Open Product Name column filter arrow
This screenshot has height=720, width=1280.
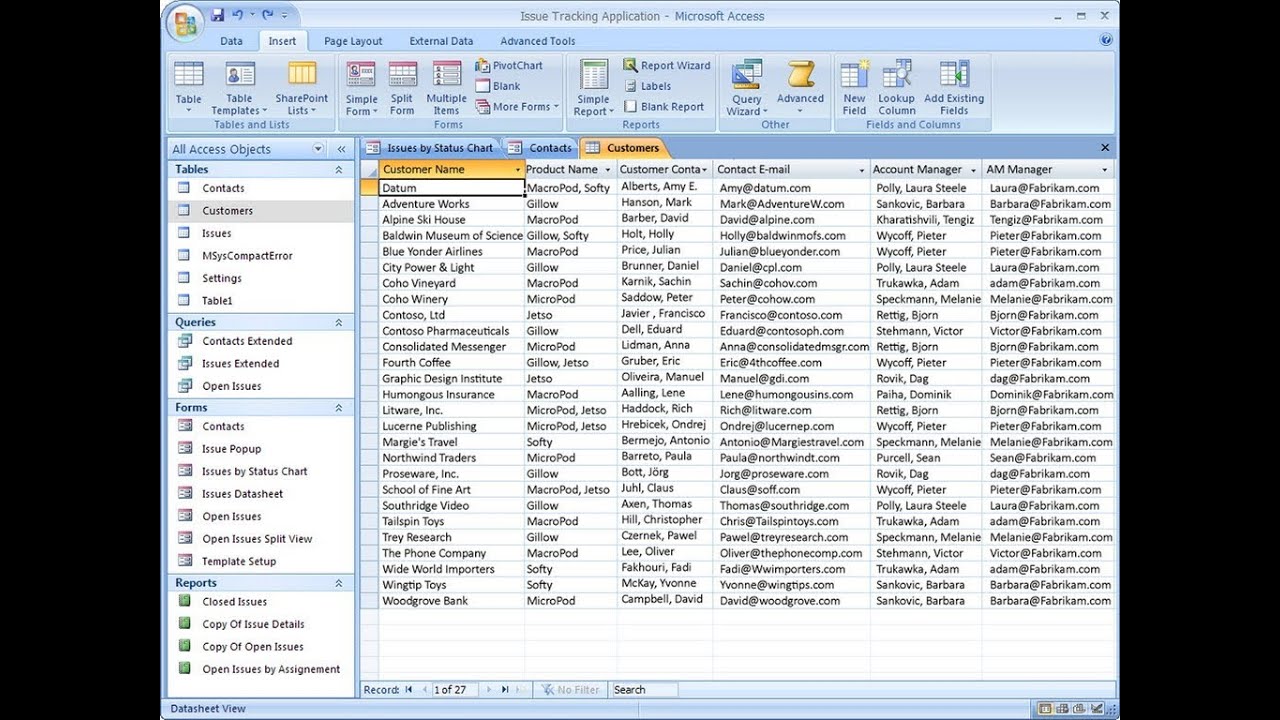[607, 170]
